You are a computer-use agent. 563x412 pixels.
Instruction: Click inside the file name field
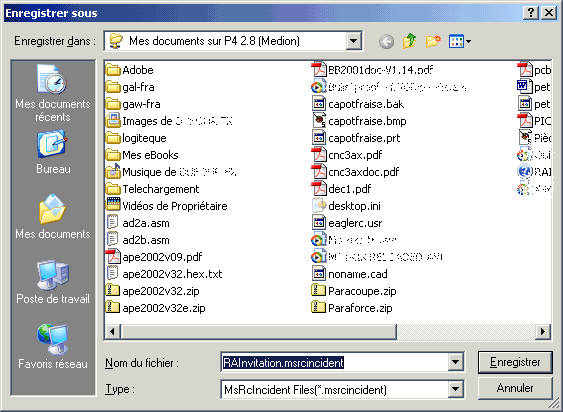335,362
